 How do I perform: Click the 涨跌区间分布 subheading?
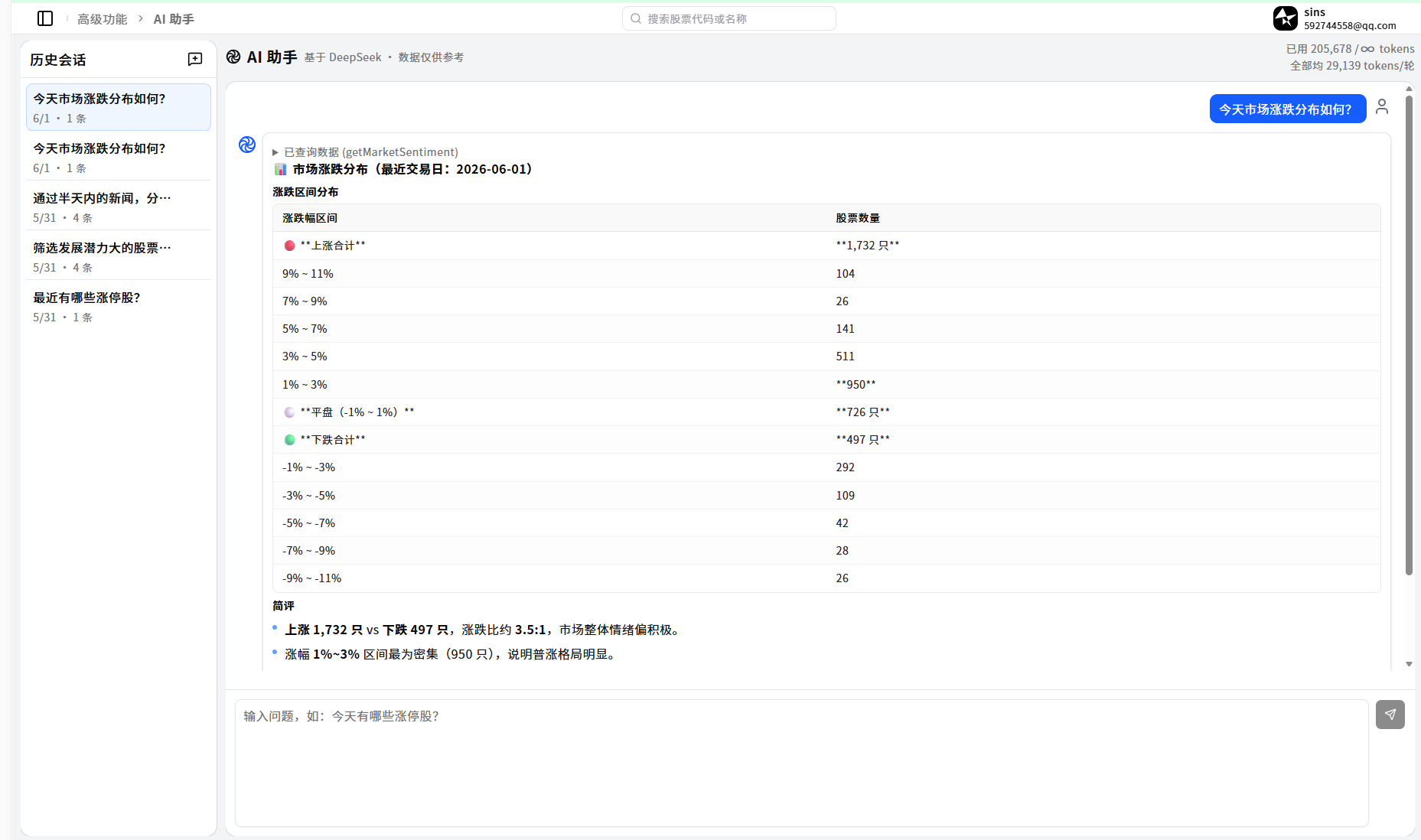point(305,192)
